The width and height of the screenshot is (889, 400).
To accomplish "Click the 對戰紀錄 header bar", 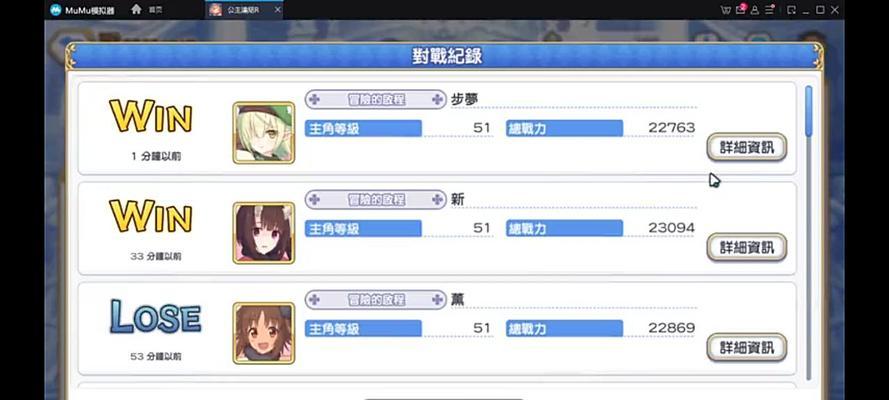I will [445, 57].
